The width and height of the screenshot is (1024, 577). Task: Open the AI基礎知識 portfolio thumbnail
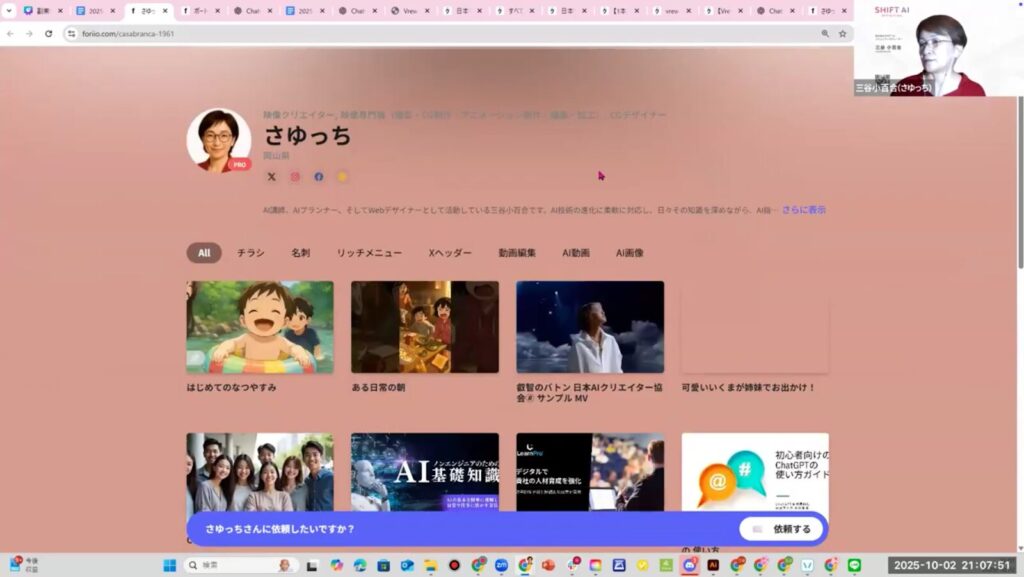tap(424, 472)
